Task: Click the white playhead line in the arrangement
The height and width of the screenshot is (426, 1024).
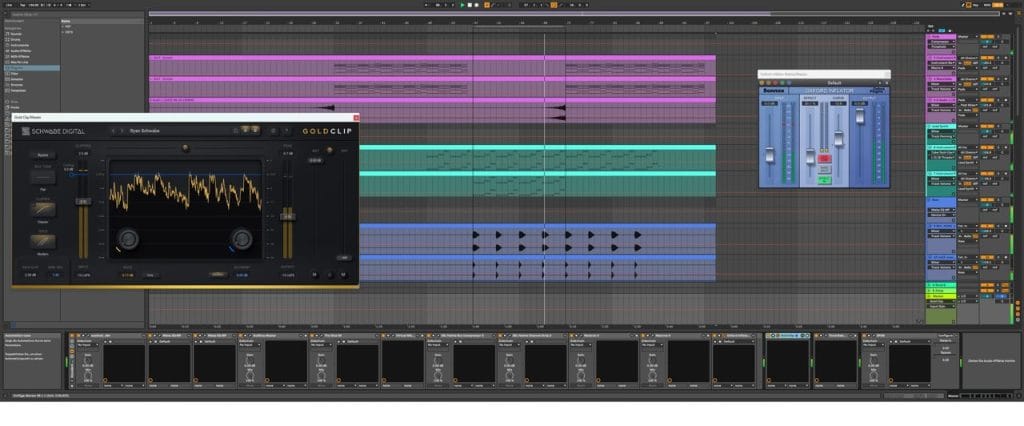Action: 545,176
